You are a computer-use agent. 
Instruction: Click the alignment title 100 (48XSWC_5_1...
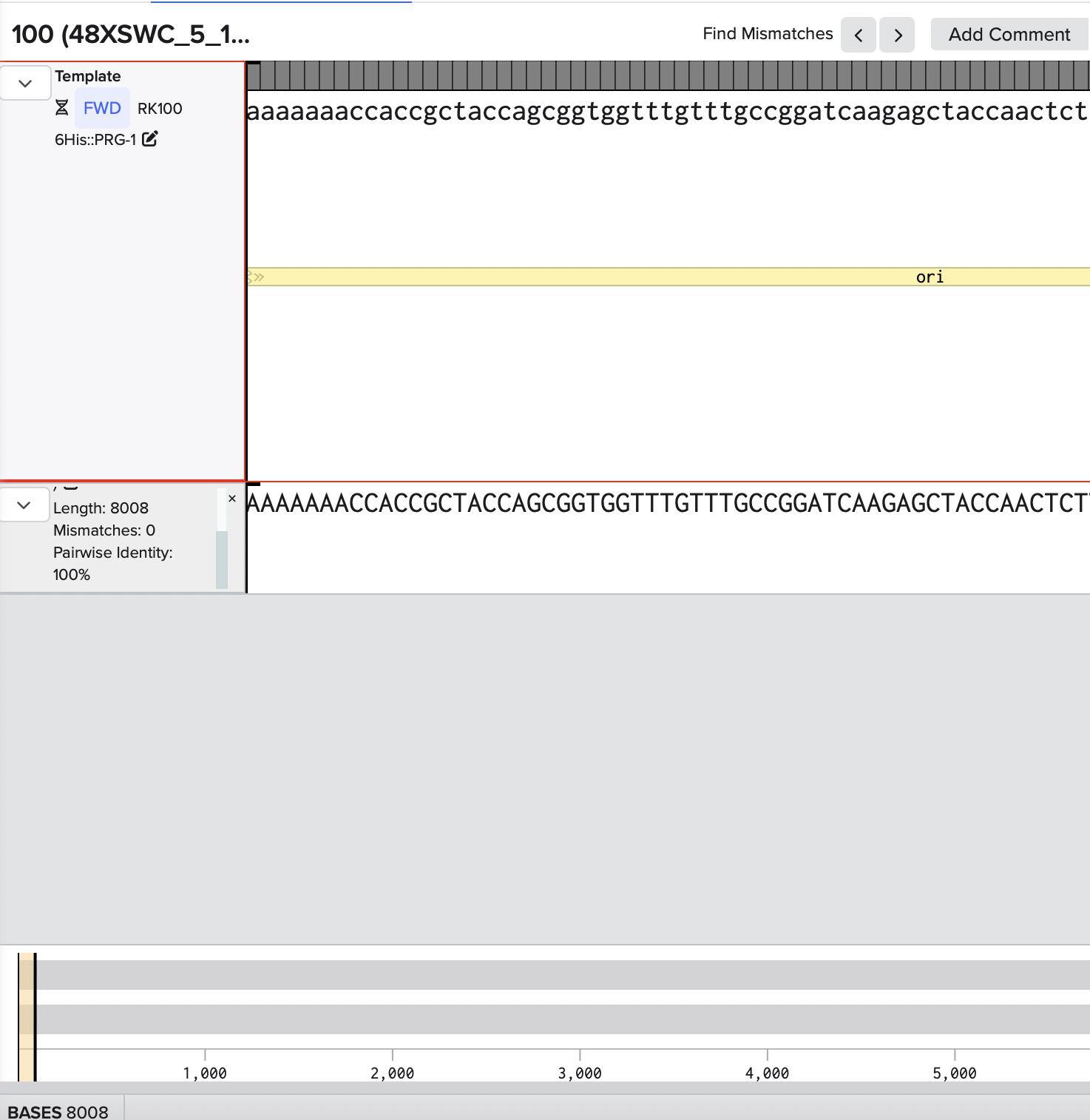pos(131,35)
